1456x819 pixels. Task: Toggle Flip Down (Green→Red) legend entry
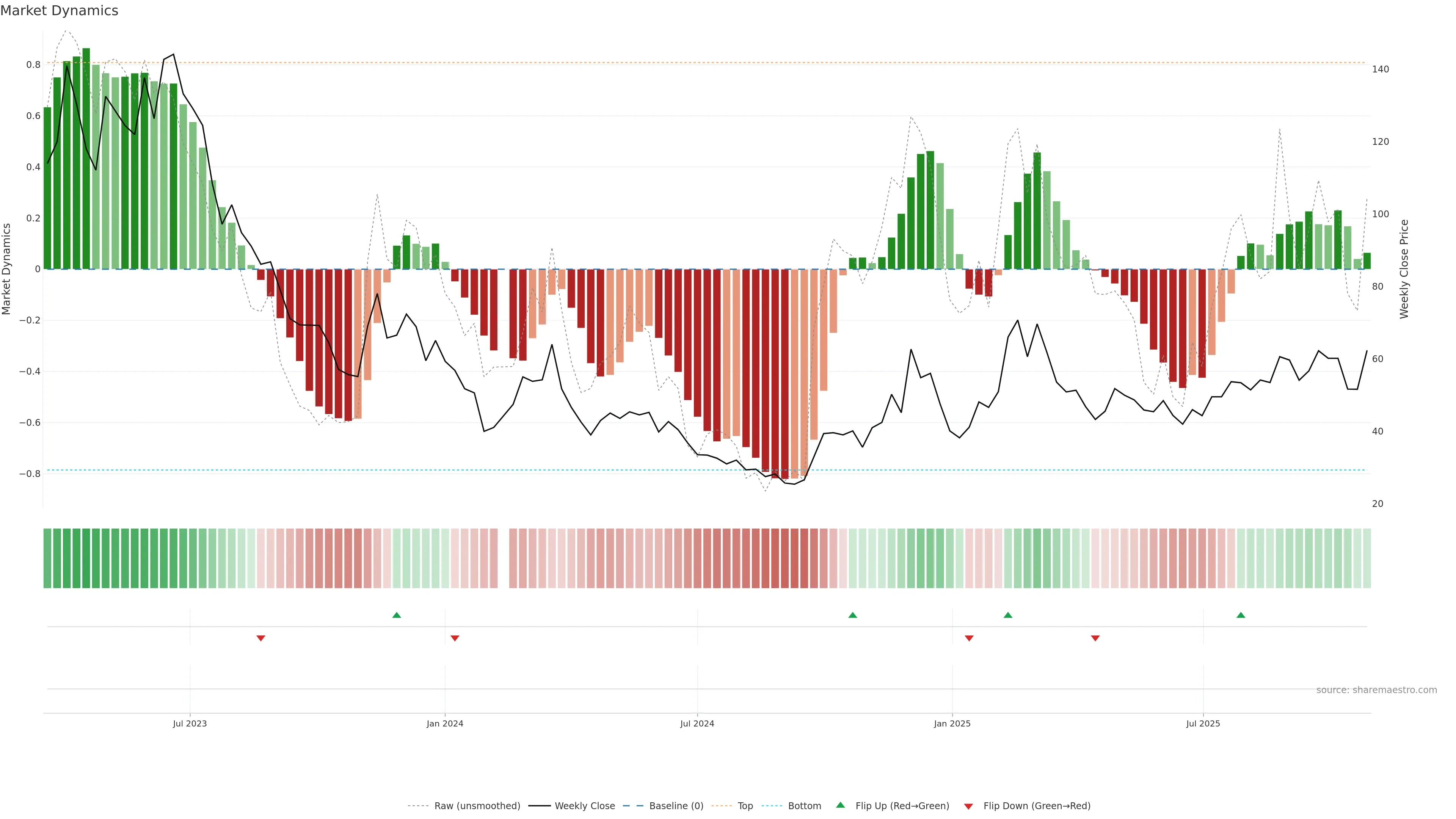tap(1037, 806)
